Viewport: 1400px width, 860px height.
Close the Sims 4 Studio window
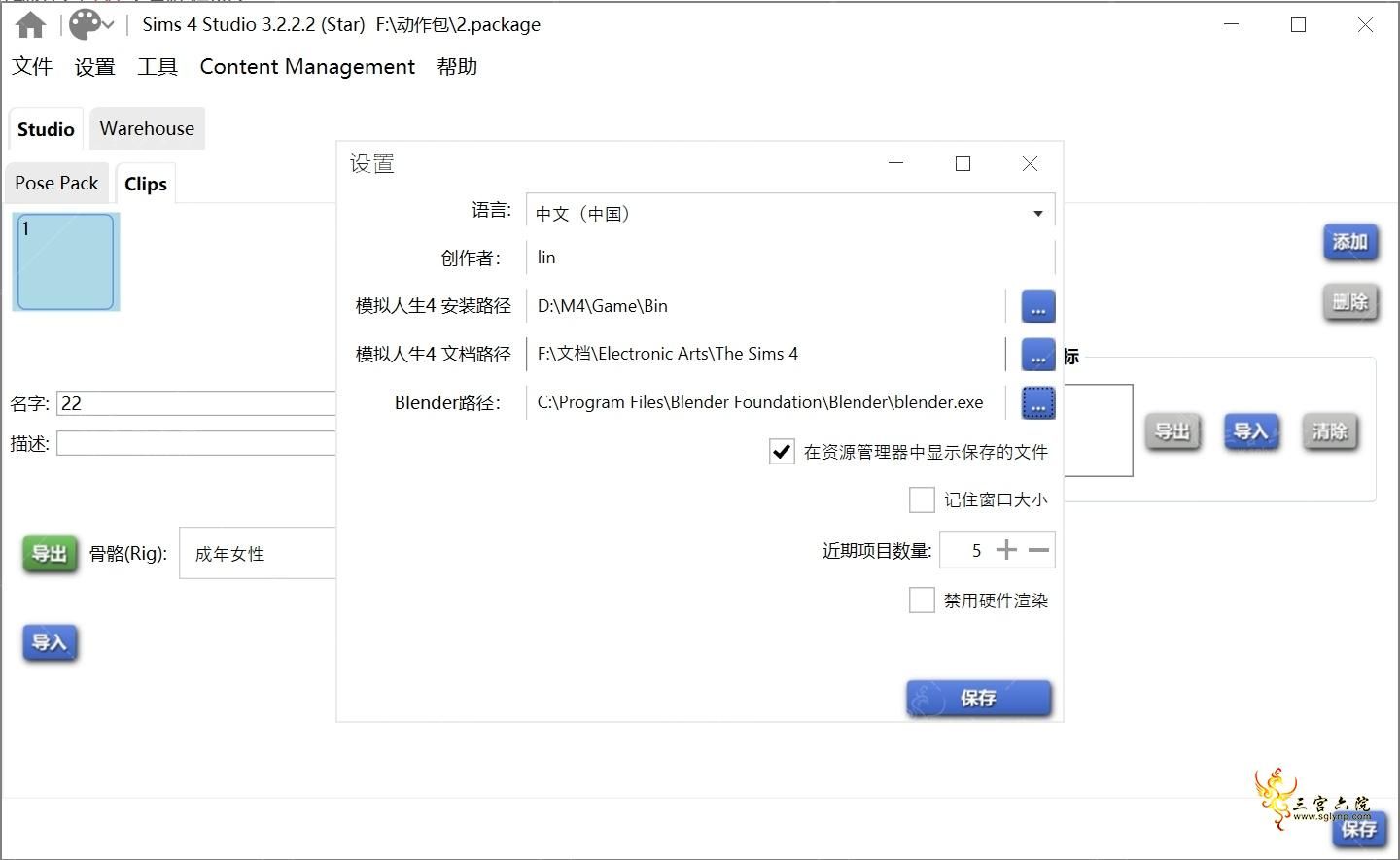[x=1365, y=25]
